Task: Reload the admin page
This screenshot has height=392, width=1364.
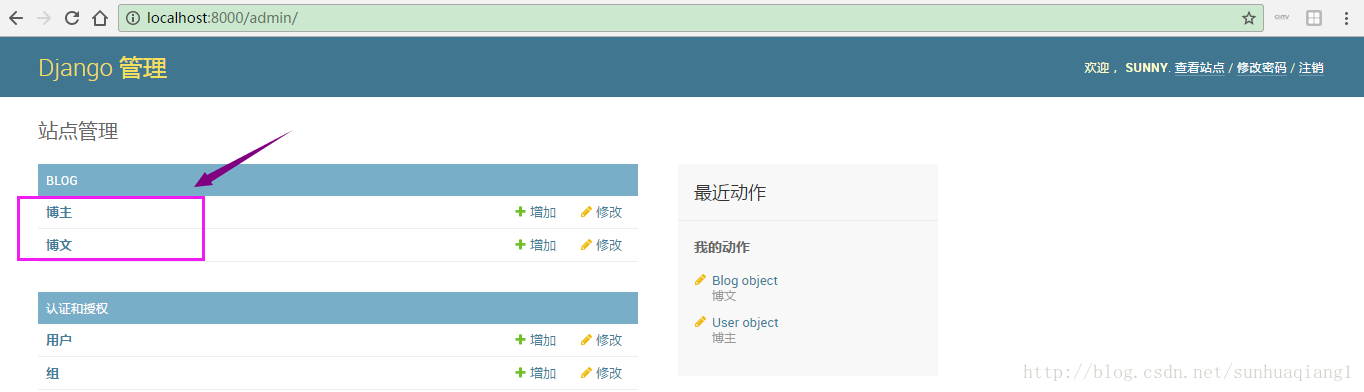Action: (71, 18)
